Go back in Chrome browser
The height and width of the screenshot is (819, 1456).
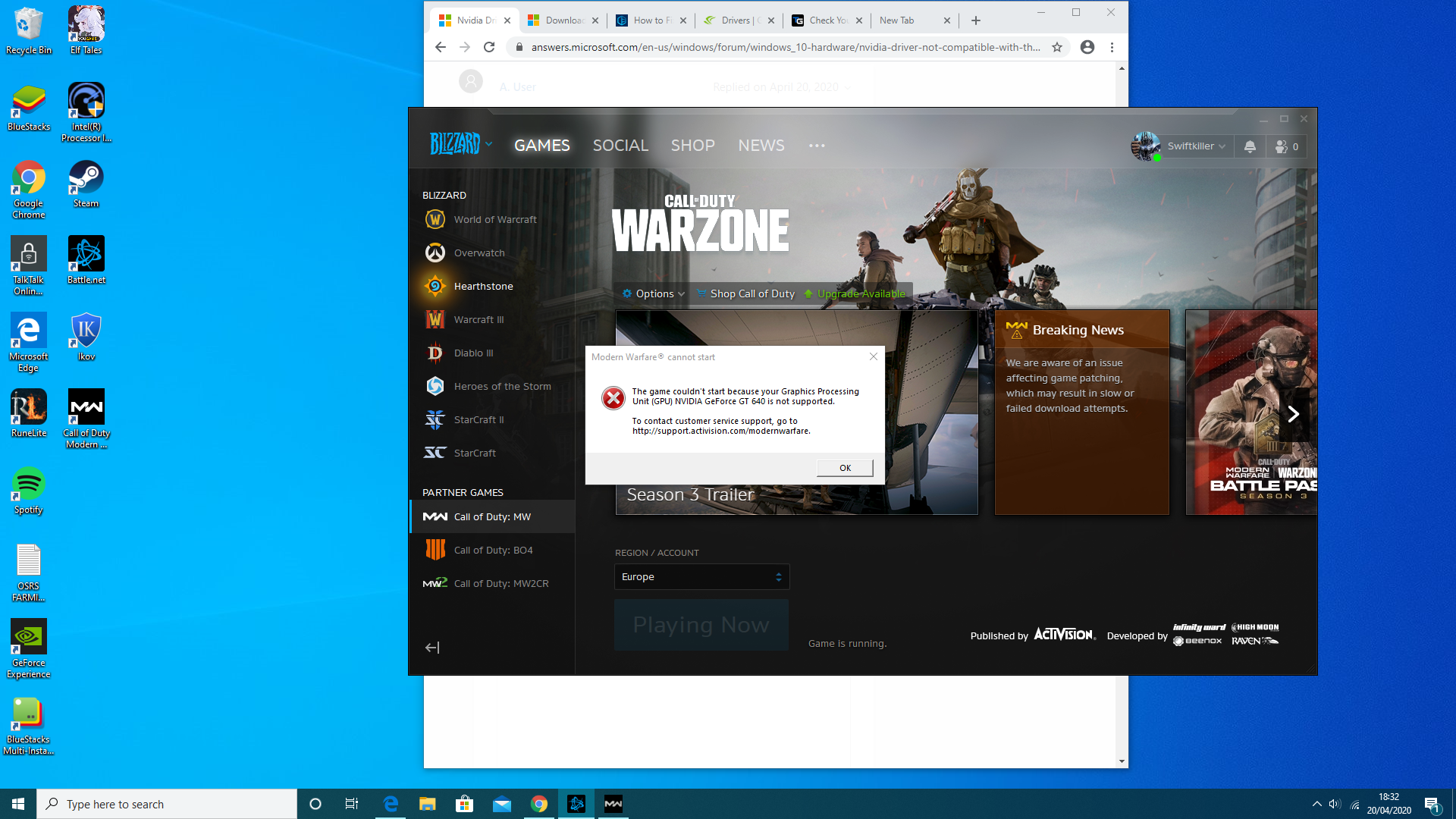tap(441, 47)
